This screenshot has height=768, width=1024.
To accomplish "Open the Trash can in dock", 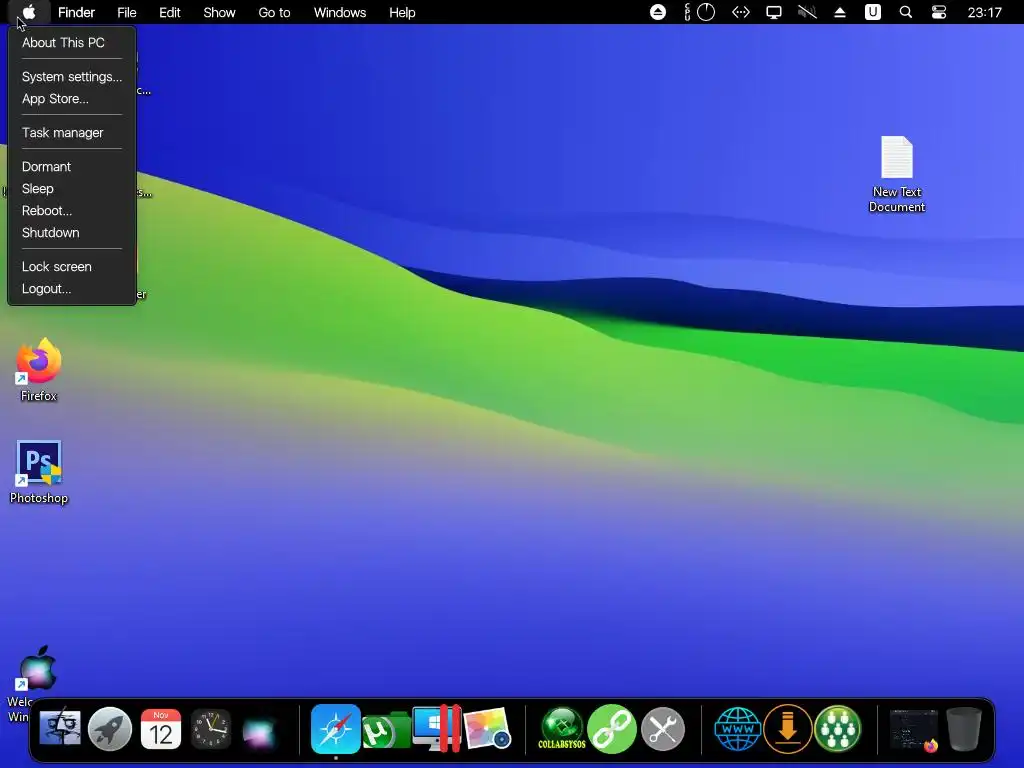I will click(x=964, y=728).
